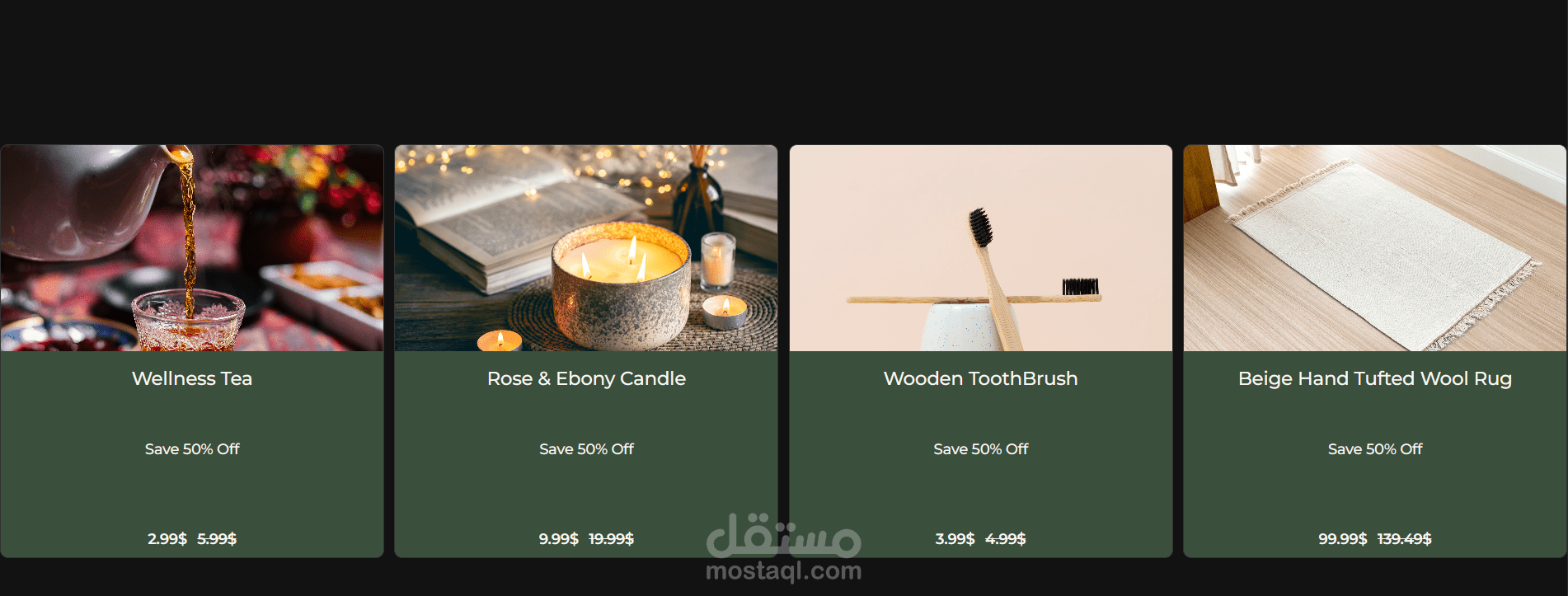The width and height of the screenshot is (1568, 596).
Task: Click the crossed-out 4.99$ price
Action: pos(1006,539)
